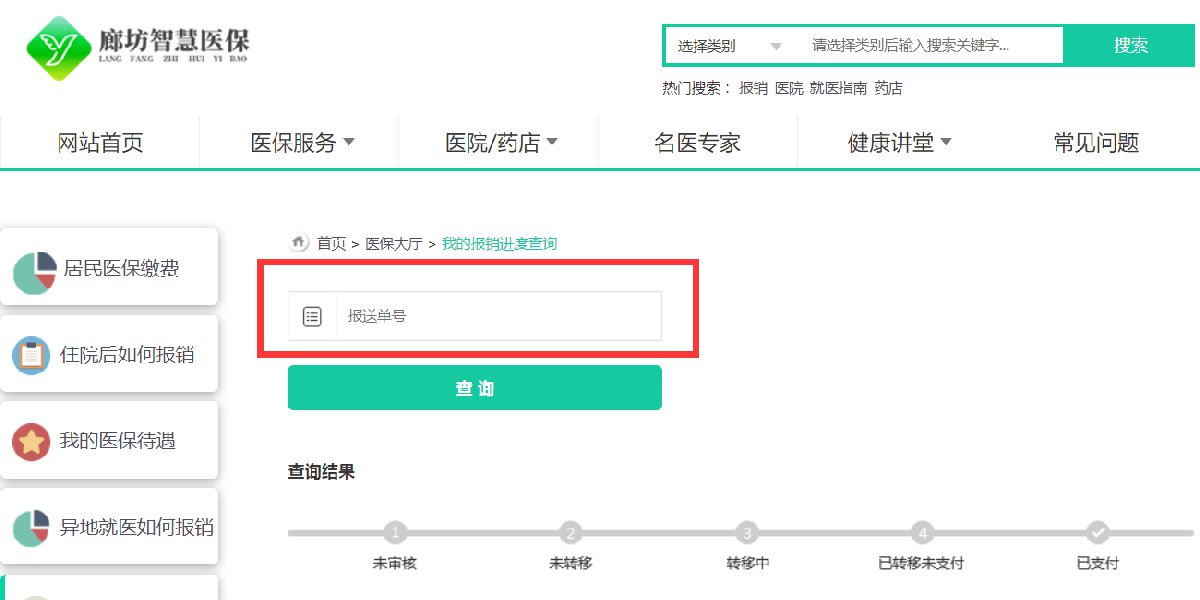This screenshot has height=600, width=1200.
Task: Click the 搜索 search button
Action: [1130, 46]
